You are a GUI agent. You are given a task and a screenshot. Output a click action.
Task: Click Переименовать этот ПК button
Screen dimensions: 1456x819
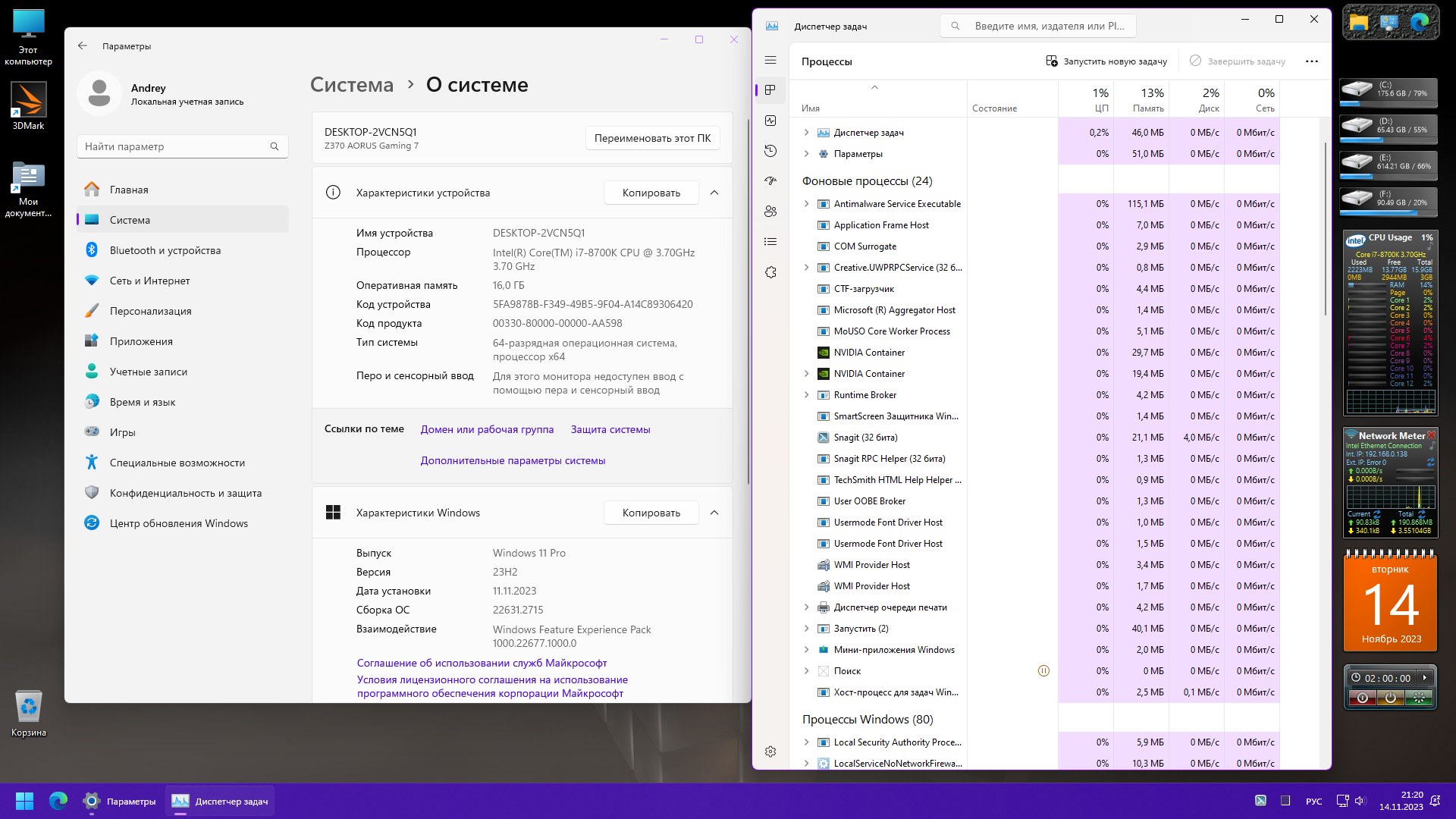[x=652, y=138]
